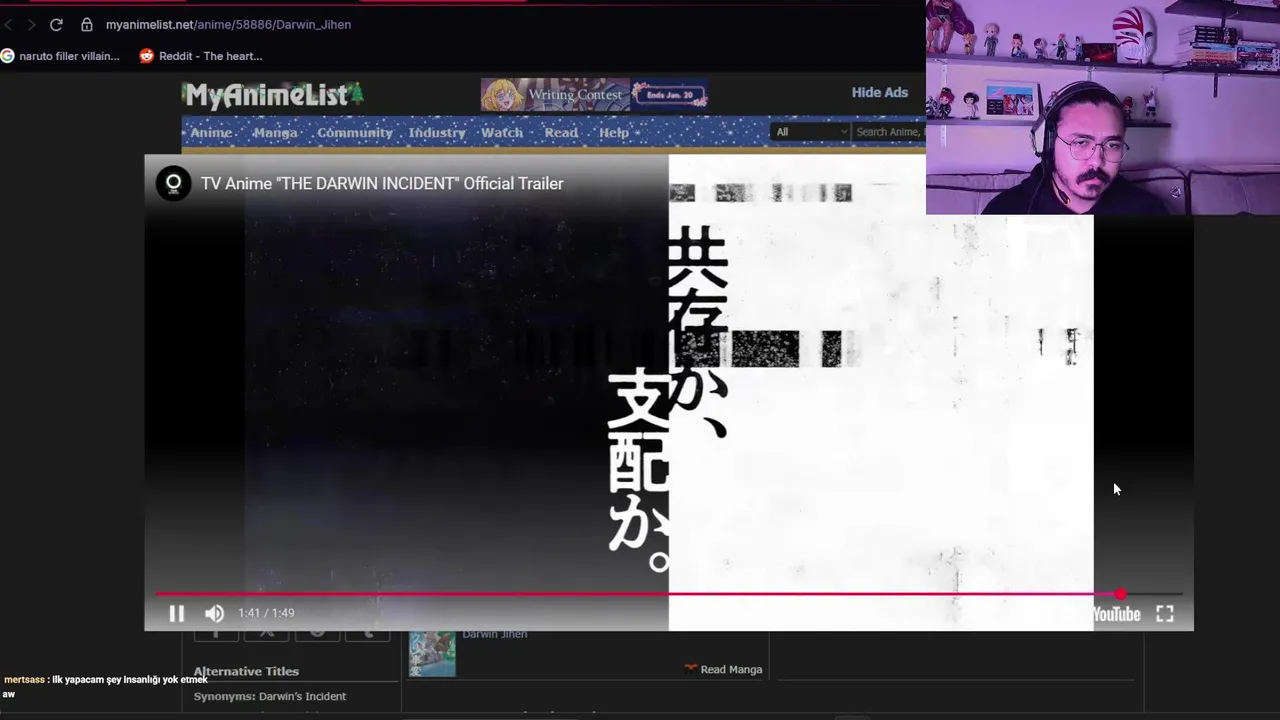Go forward using the browser forward arrow

(x=31, y=24)
